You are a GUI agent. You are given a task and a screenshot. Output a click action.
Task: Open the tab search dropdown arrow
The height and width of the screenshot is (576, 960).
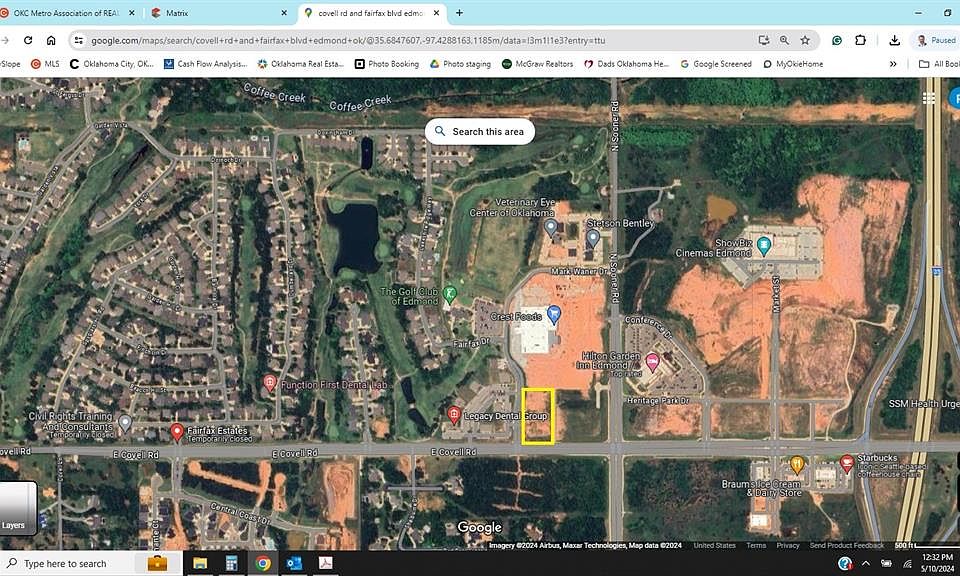coord(947,13)
